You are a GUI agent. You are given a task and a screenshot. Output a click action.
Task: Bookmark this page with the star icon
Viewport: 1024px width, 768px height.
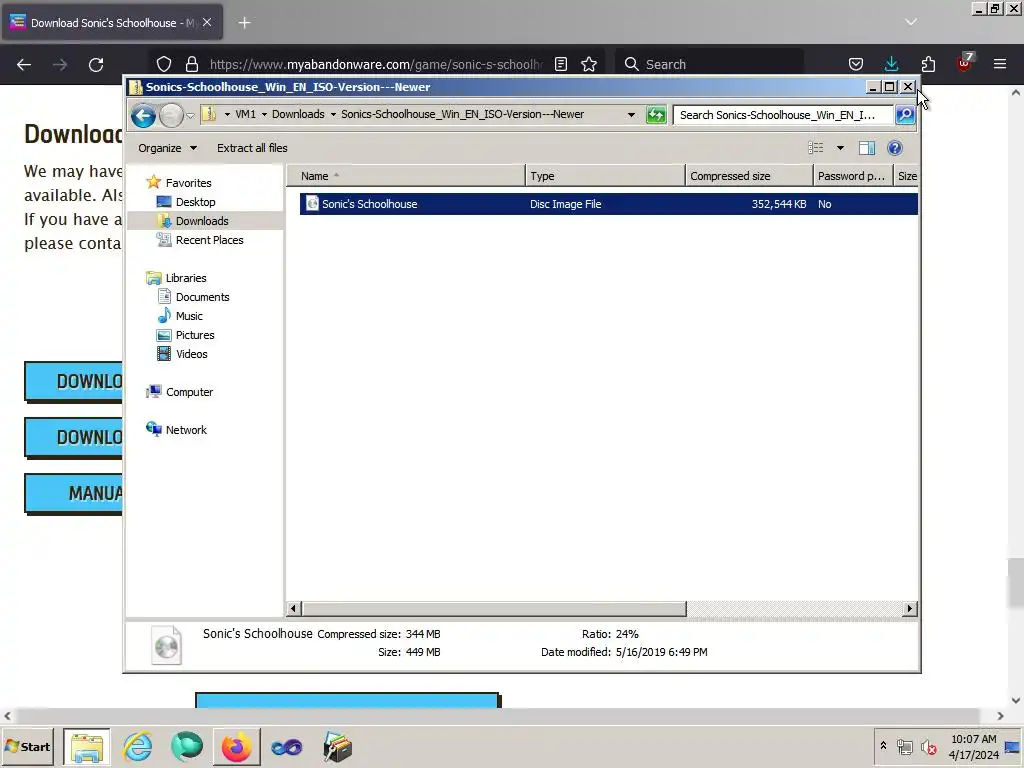(589, 64)
